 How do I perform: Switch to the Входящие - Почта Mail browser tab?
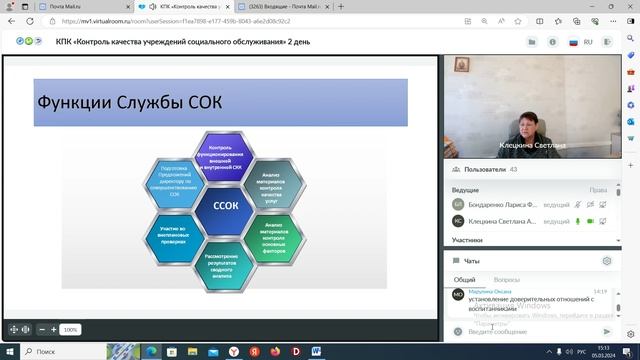284,7
